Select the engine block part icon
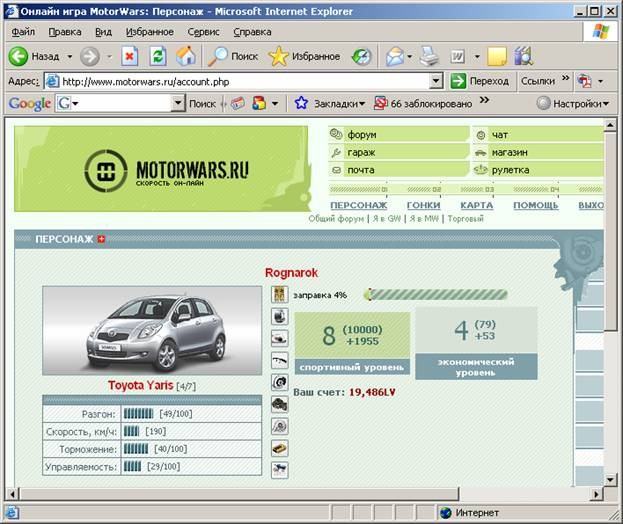623x524 pixels. 280,404
